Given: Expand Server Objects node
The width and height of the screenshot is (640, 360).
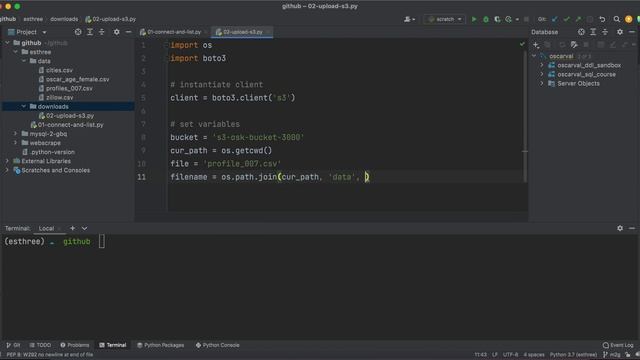Looking at the screenshot, I should point(542,83).
